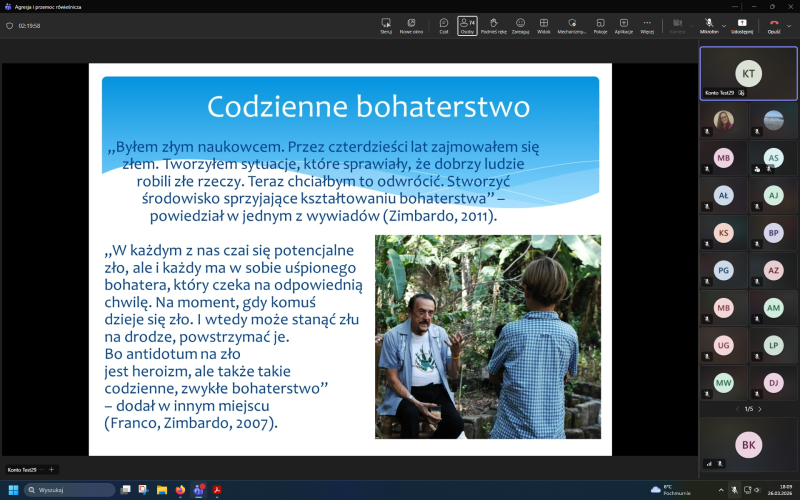The image size is (800, 500).
Task: Go to next participants page arrow
Action: coord(760,409)
